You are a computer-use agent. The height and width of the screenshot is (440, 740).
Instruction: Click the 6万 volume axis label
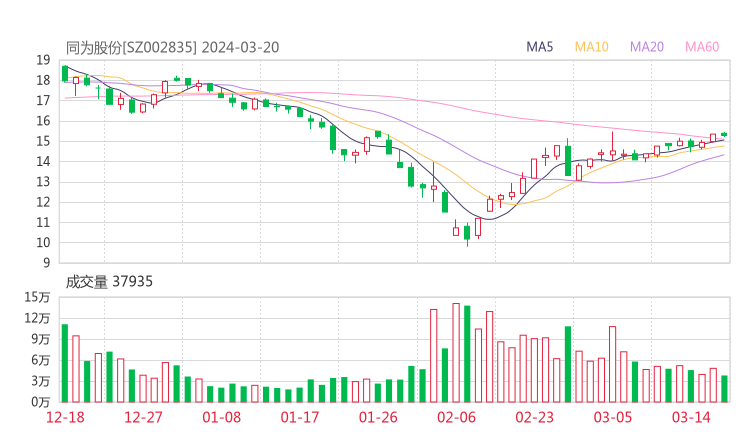41,361
